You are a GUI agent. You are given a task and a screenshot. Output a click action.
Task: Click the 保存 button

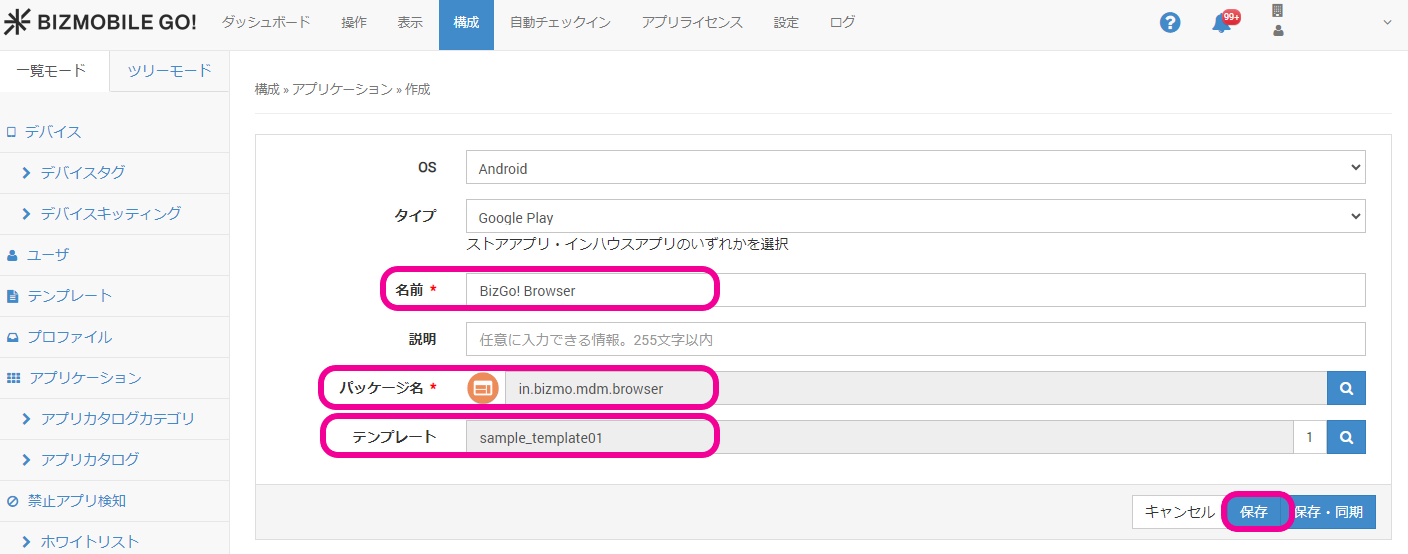[1254, 512]
